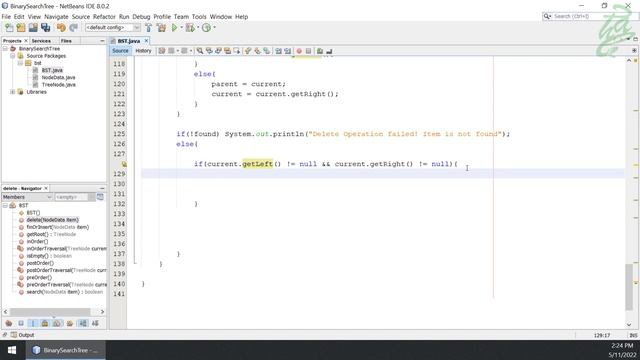Image resolution: width=640 pixels, height=360 pixels.
Task: Go to Next Bookmark icon
Action: point(257,51)
